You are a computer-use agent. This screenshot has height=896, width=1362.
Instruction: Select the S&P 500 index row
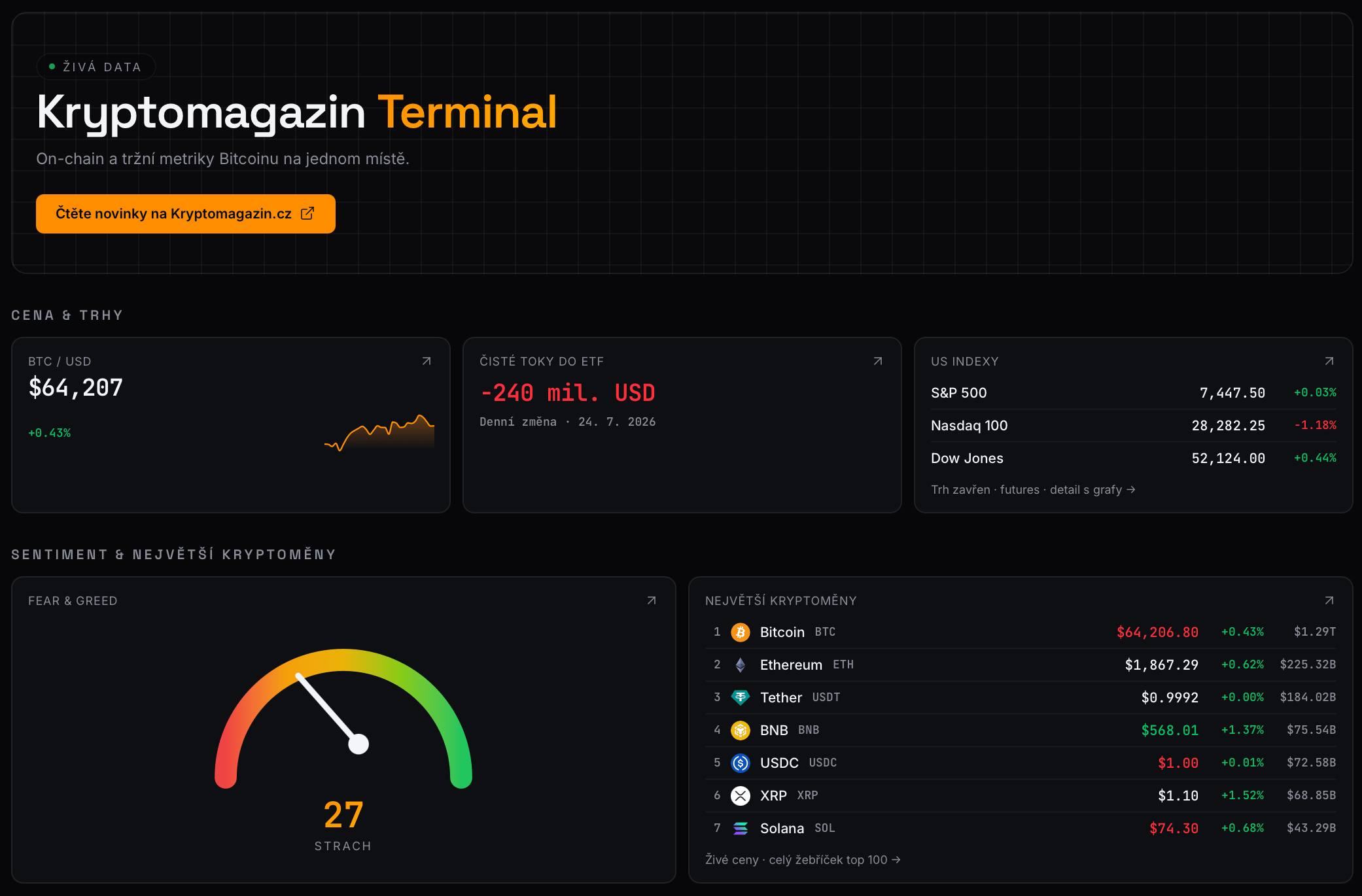[1134, 393]
